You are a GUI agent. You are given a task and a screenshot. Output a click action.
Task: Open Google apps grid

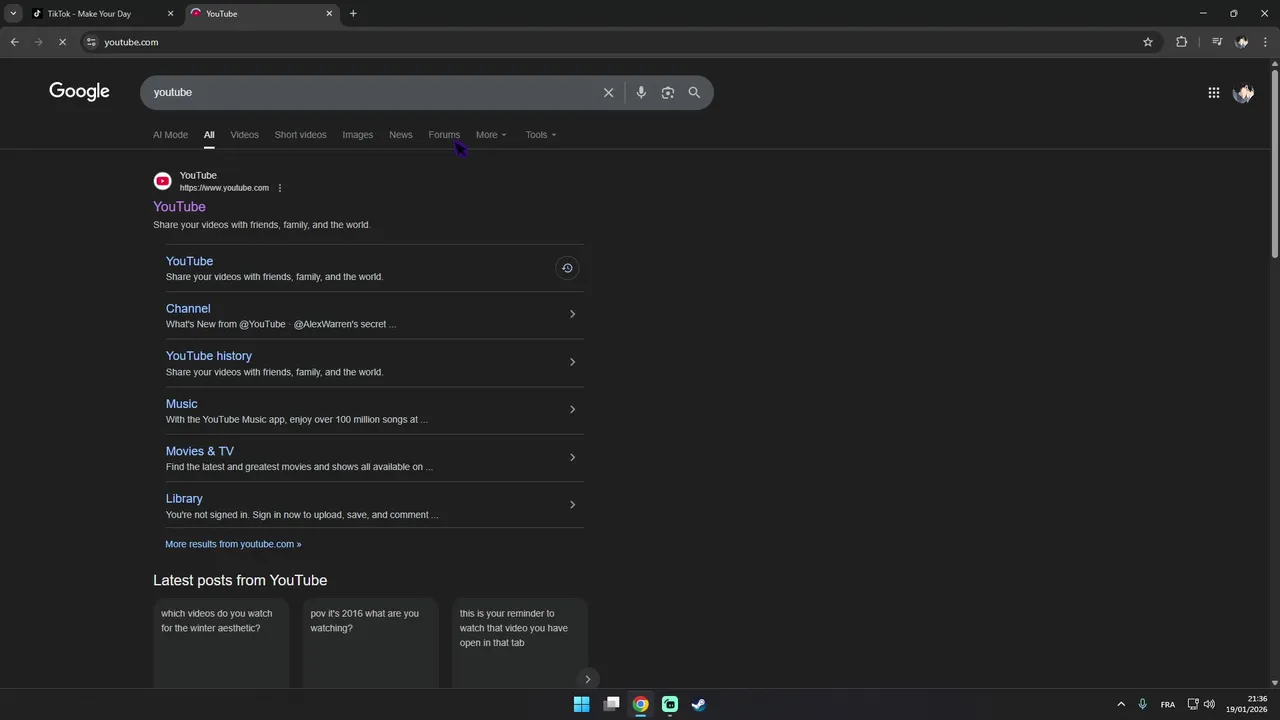click(1213, 93)
